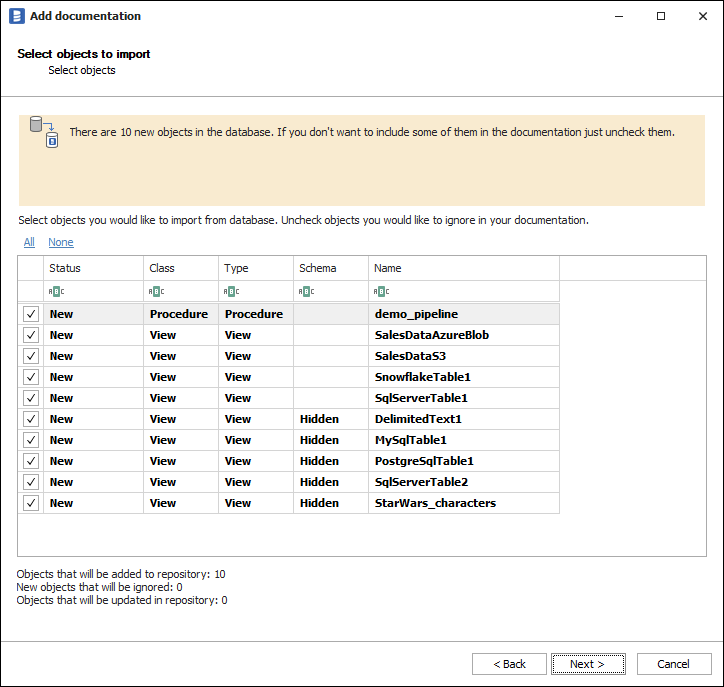Screen dimensions: 724x687
Task: Go back with the Back button
Action: point(509,664)
